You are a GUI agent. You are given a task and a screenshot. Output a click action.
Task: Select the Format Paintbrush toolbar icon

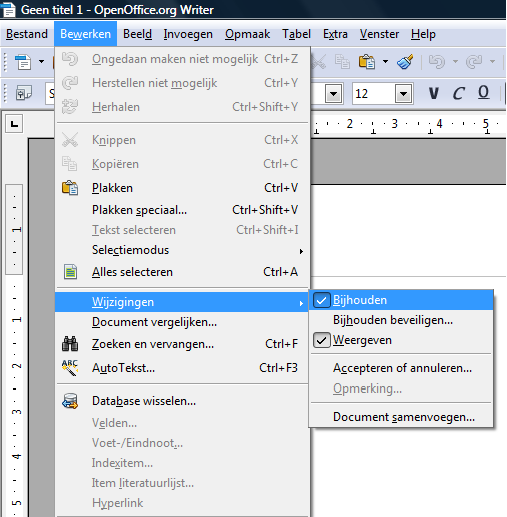click(405, 62)
